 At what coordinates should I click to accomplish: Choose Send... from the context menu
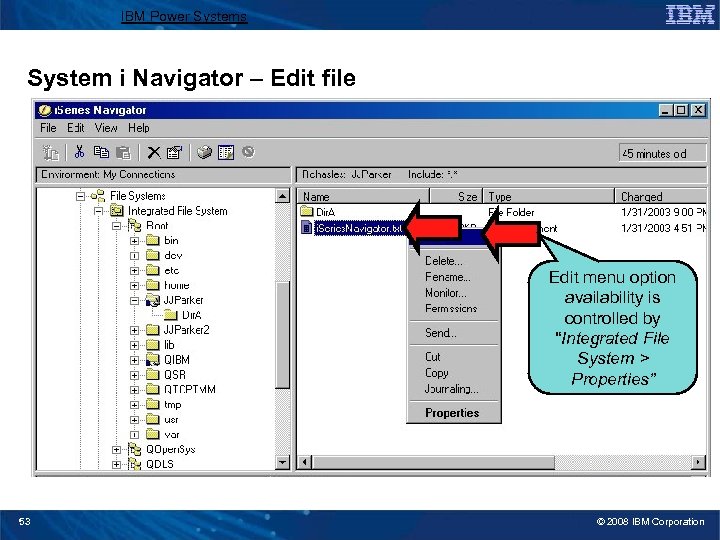point(441,333)
